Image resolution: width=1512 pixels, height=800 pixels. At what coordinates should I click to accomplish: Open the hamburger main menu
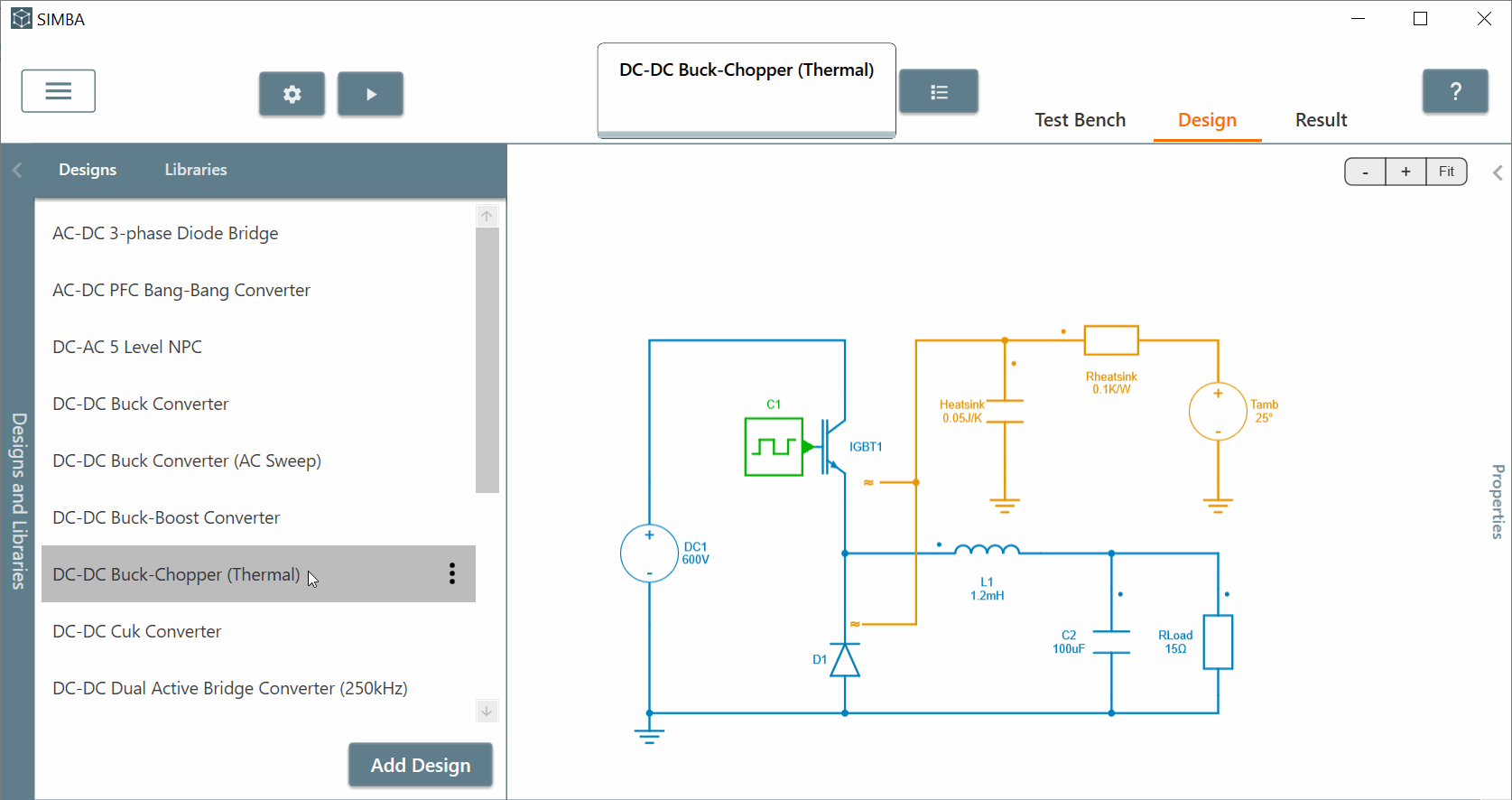(x=59, y=91)
